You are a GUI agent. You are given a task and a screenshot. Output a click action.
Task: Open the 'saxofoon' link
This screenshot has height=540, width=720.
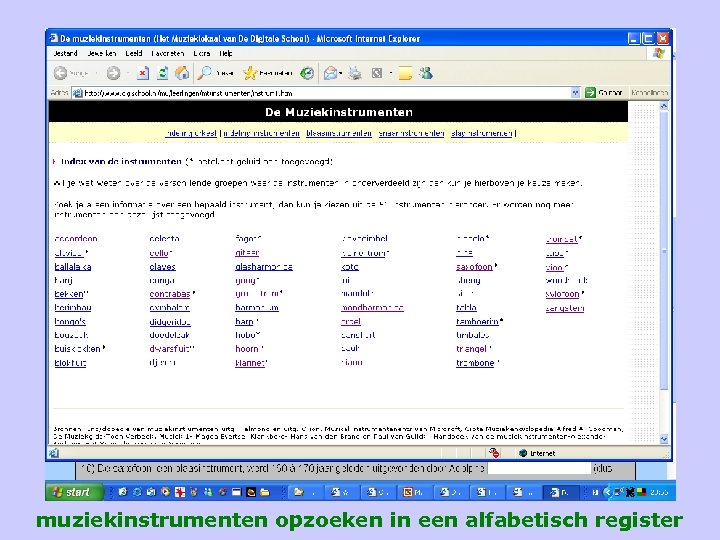point(474,267)
